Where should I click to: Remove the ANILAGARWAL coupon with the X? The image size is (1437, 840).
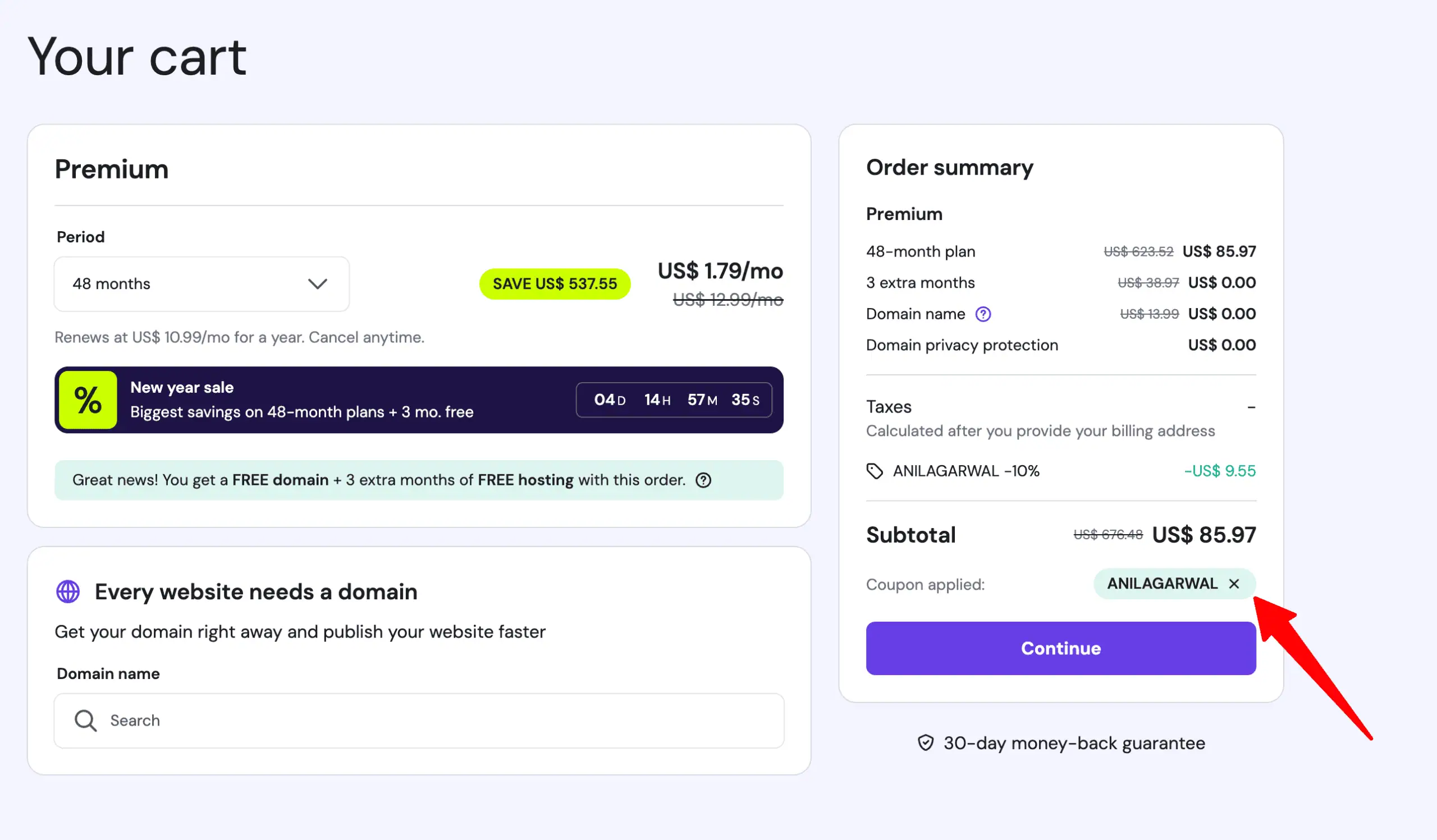click(x=1234, y=584)
